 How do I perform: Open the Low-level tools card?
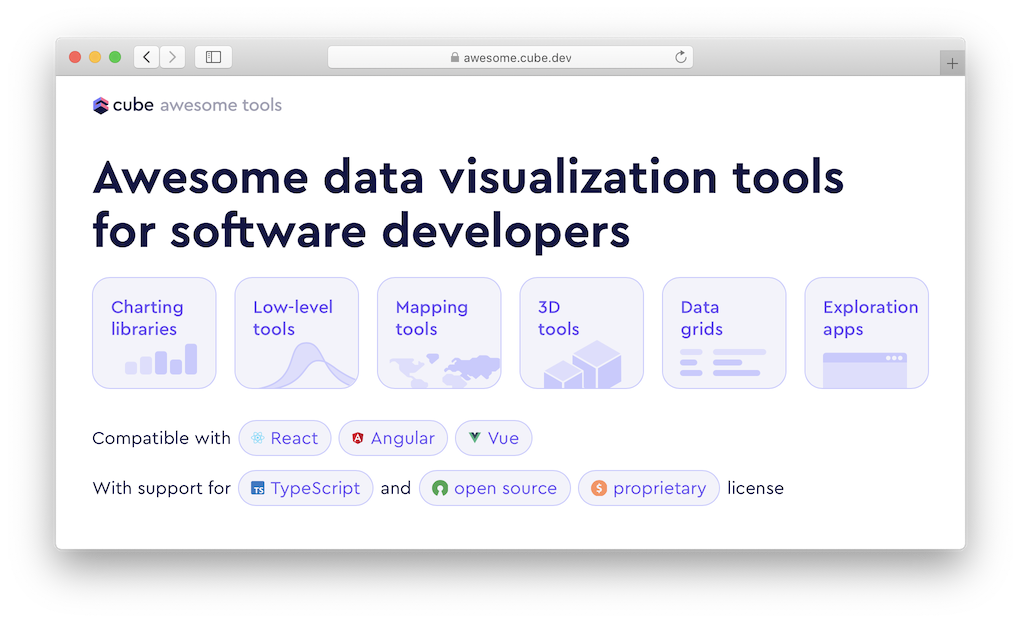click(297, 333)
